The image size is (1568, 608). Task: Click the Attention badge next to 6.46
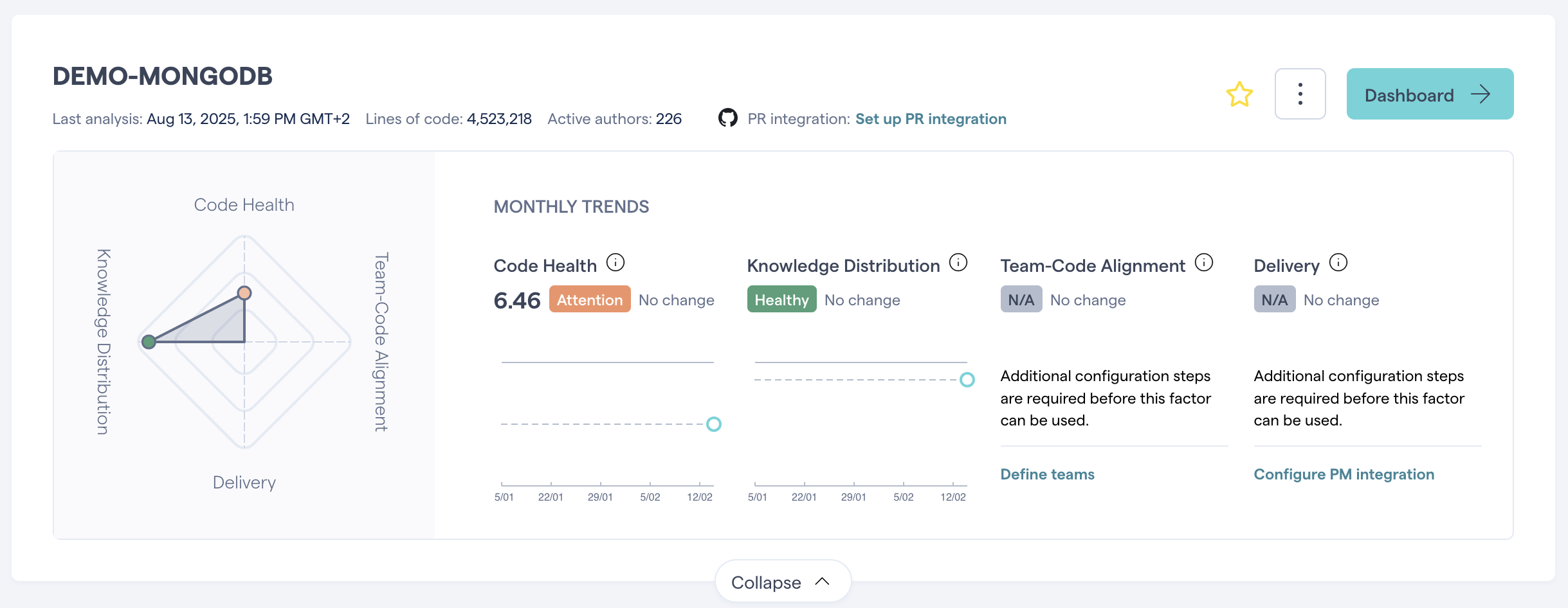pos(589,300)
